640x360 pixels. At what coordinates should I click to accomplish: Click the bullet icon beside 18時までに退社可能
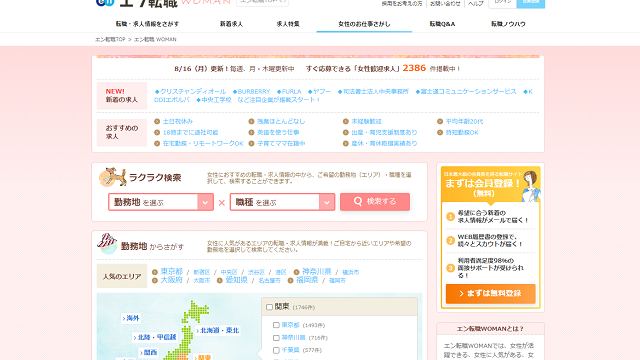[x=157, y=132]
